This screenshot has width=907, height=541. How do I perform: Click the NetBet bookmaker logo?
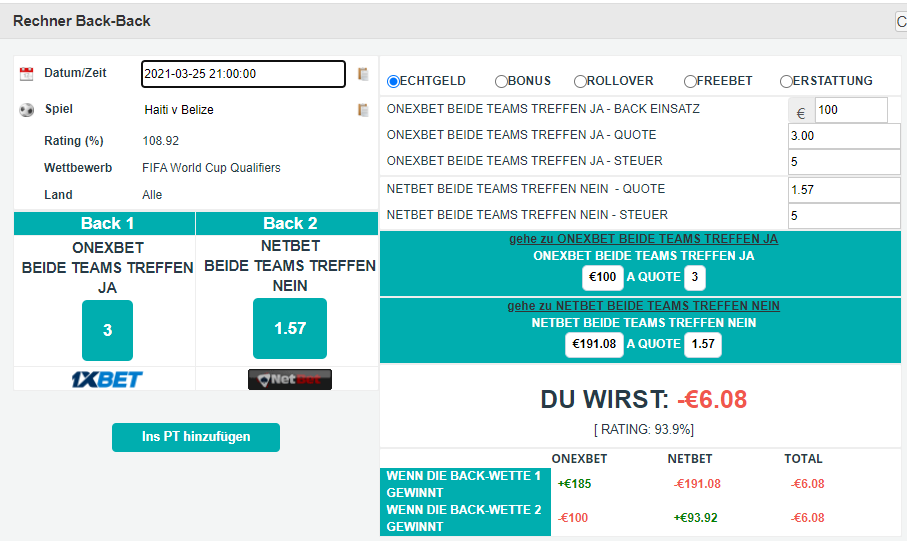click(x=290, y=380)
